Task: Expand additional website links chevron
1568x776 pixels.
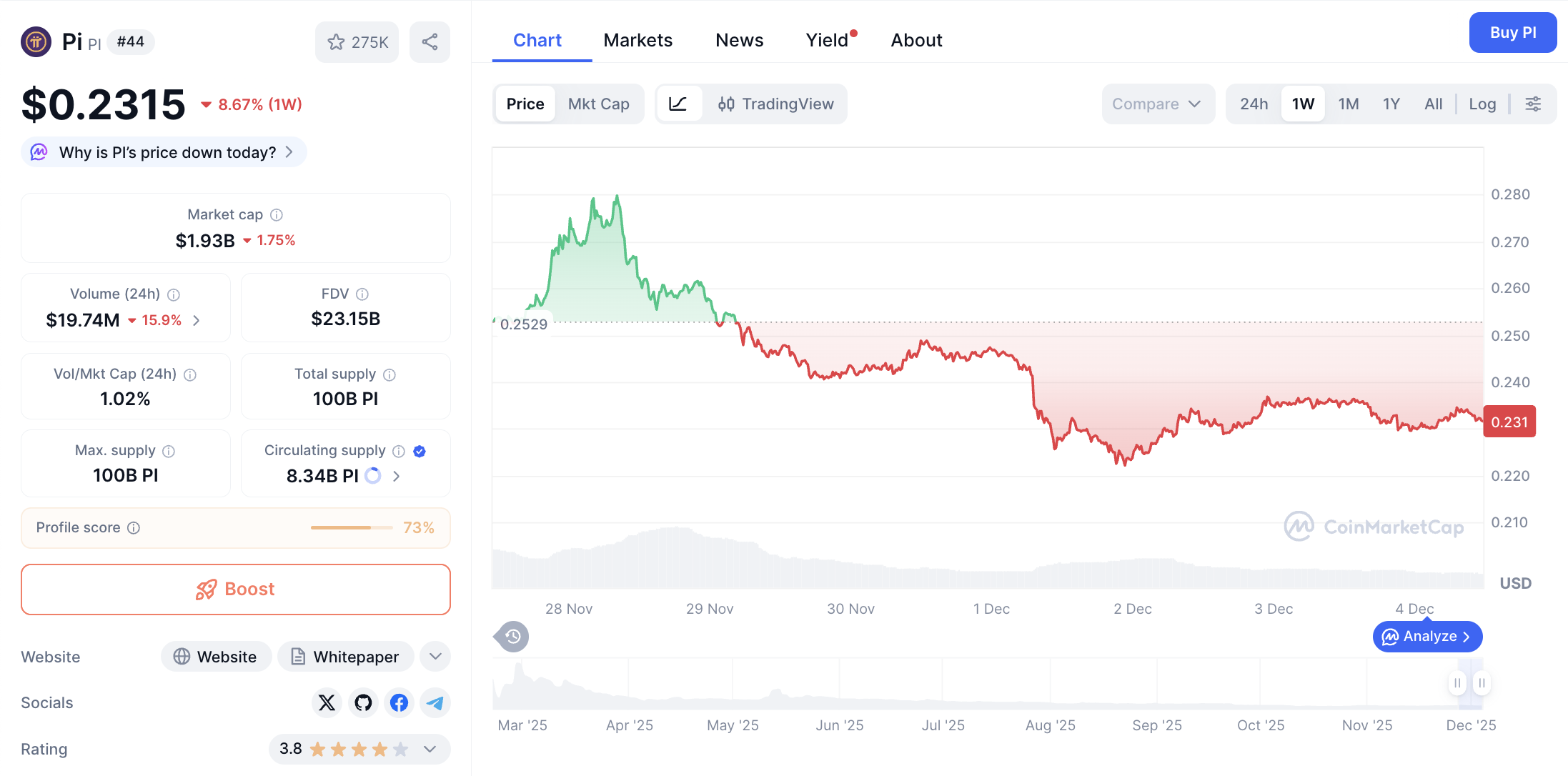Action: pyautogui.click(x=435, y=656)
